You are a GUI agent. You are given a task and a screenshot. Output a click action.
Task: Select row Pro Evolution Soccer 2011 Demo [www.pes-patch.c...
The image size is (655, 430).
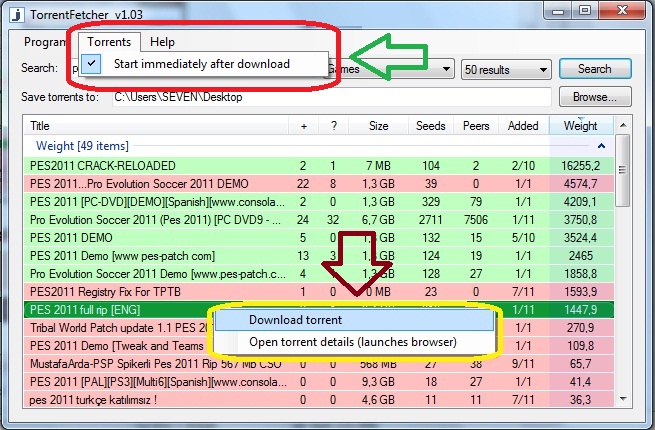point(319,274)
